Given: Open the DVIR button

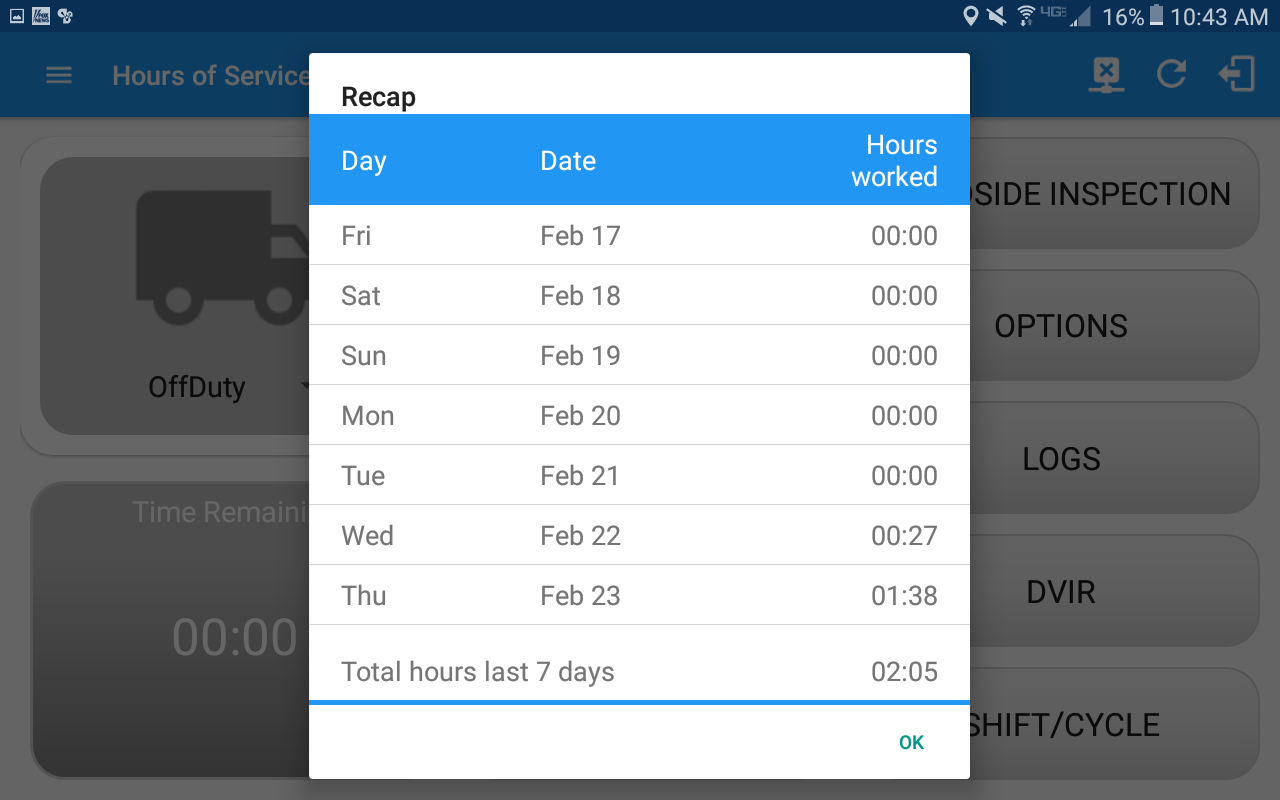Looking at the screenshot, I should 1110,592.
